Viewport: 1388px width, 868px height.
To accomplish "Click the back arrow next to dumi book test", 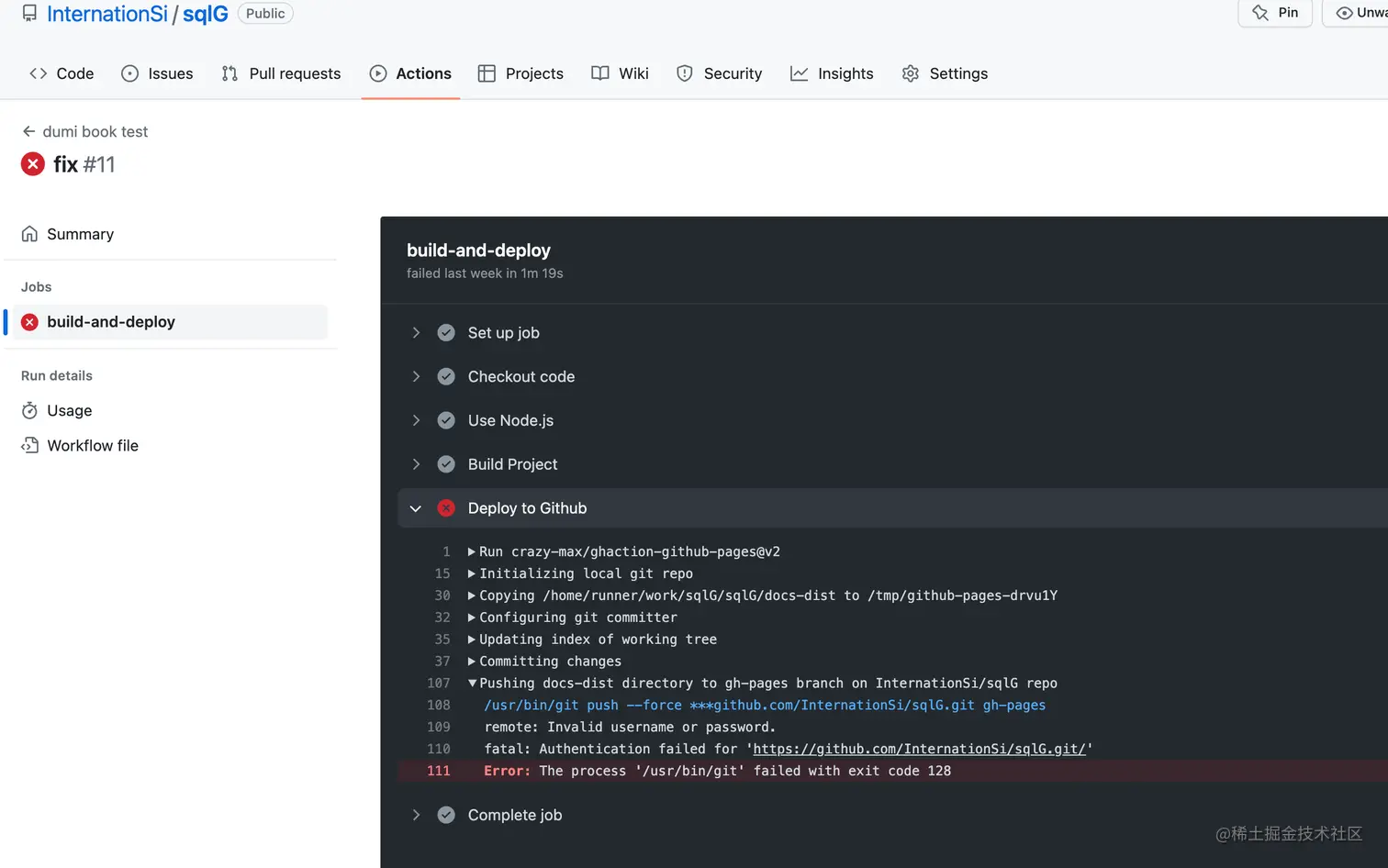I will [x=28, y=131].
